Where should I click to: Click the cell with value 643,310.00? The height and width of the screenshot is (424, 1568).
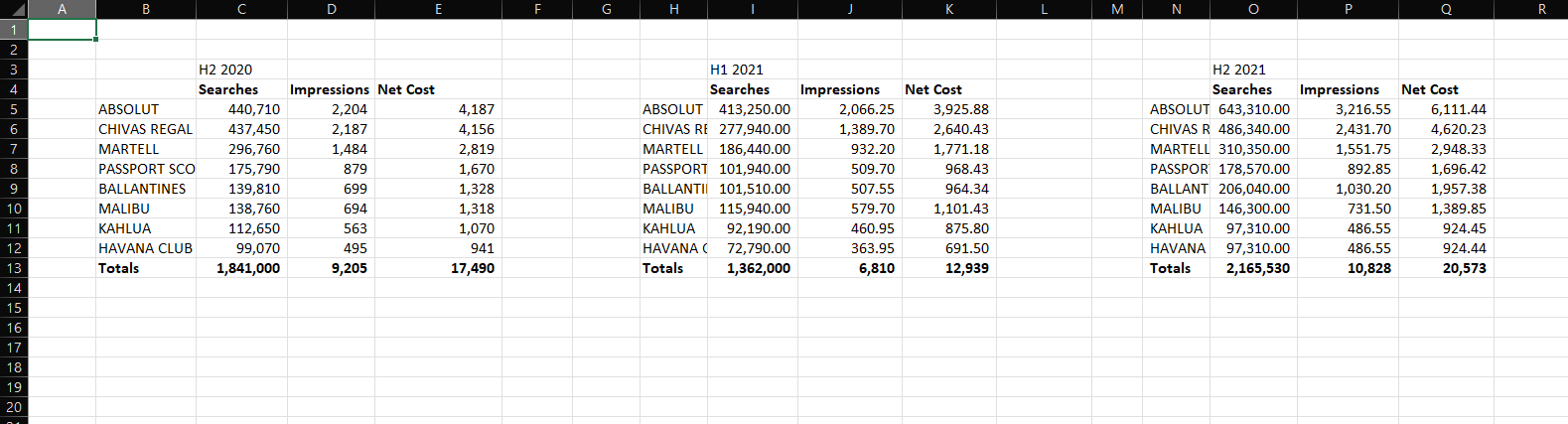pyautogui.click(x=1253, y=109)
